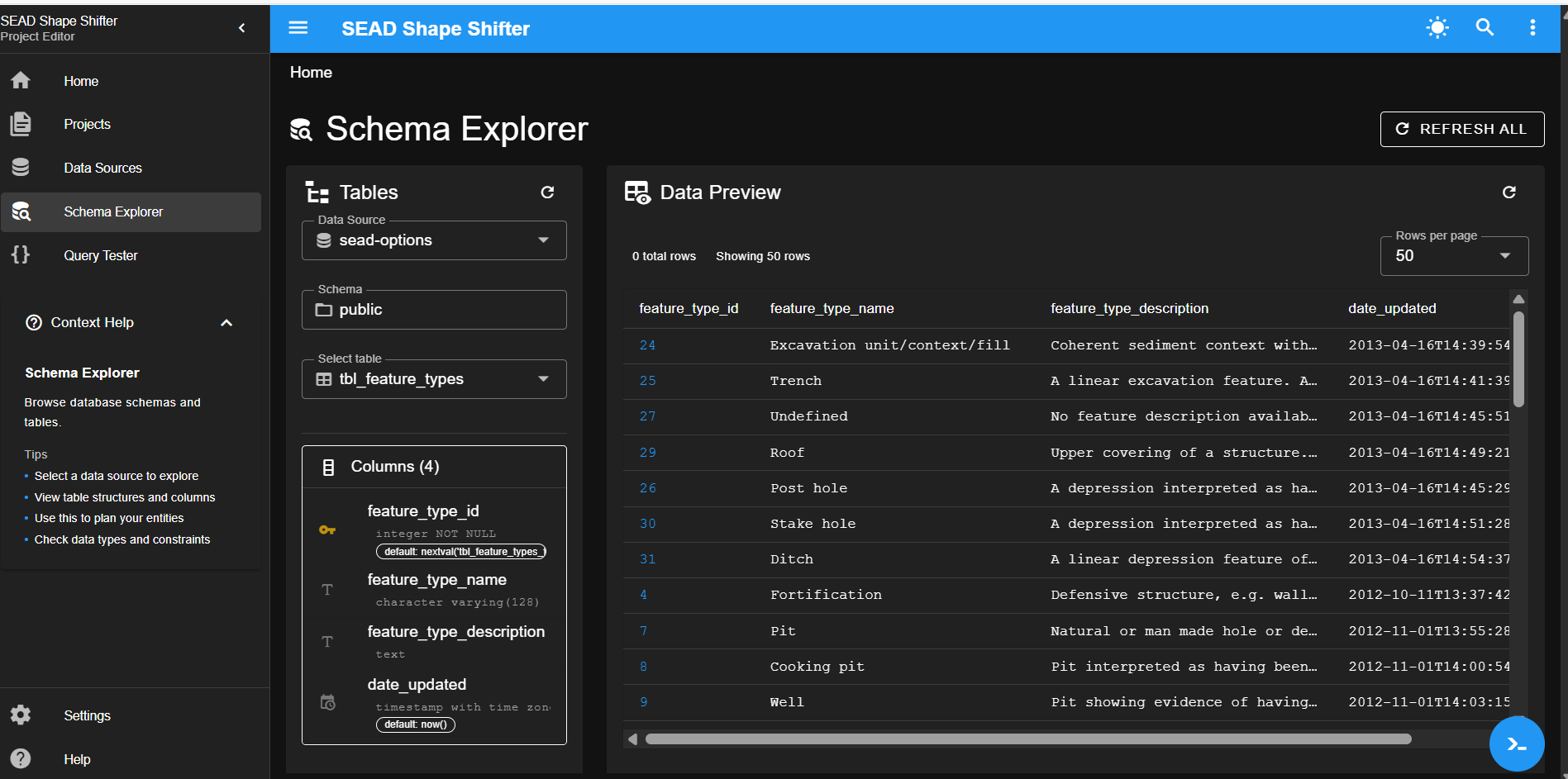Open search with the magnifier icon
The width and height of the screenshot is (1568, 779).
point(1485,28)
